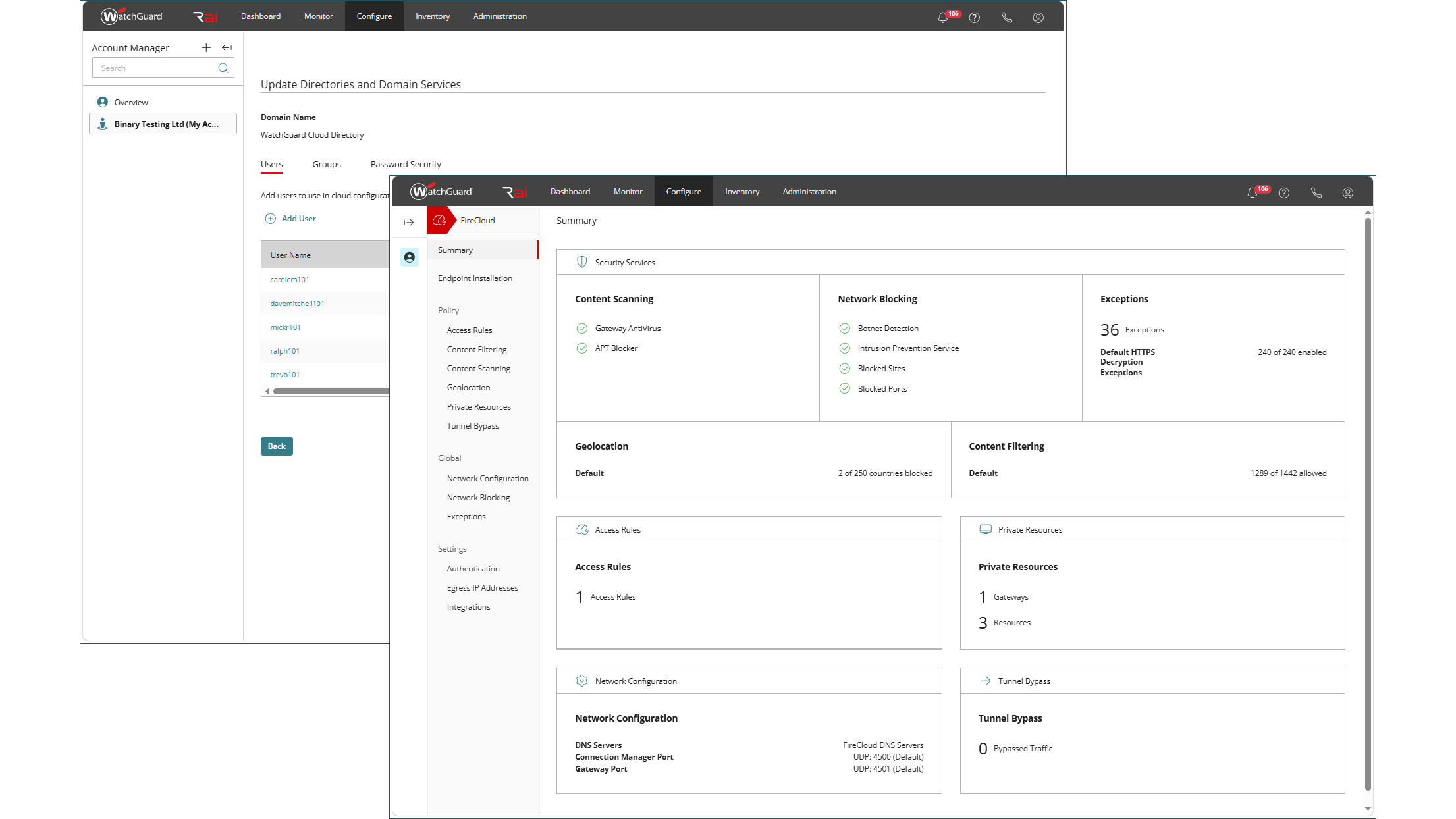
Task: Click WatchGuard logo in back window
Action: pyautogui.click(x=132, y=16)
